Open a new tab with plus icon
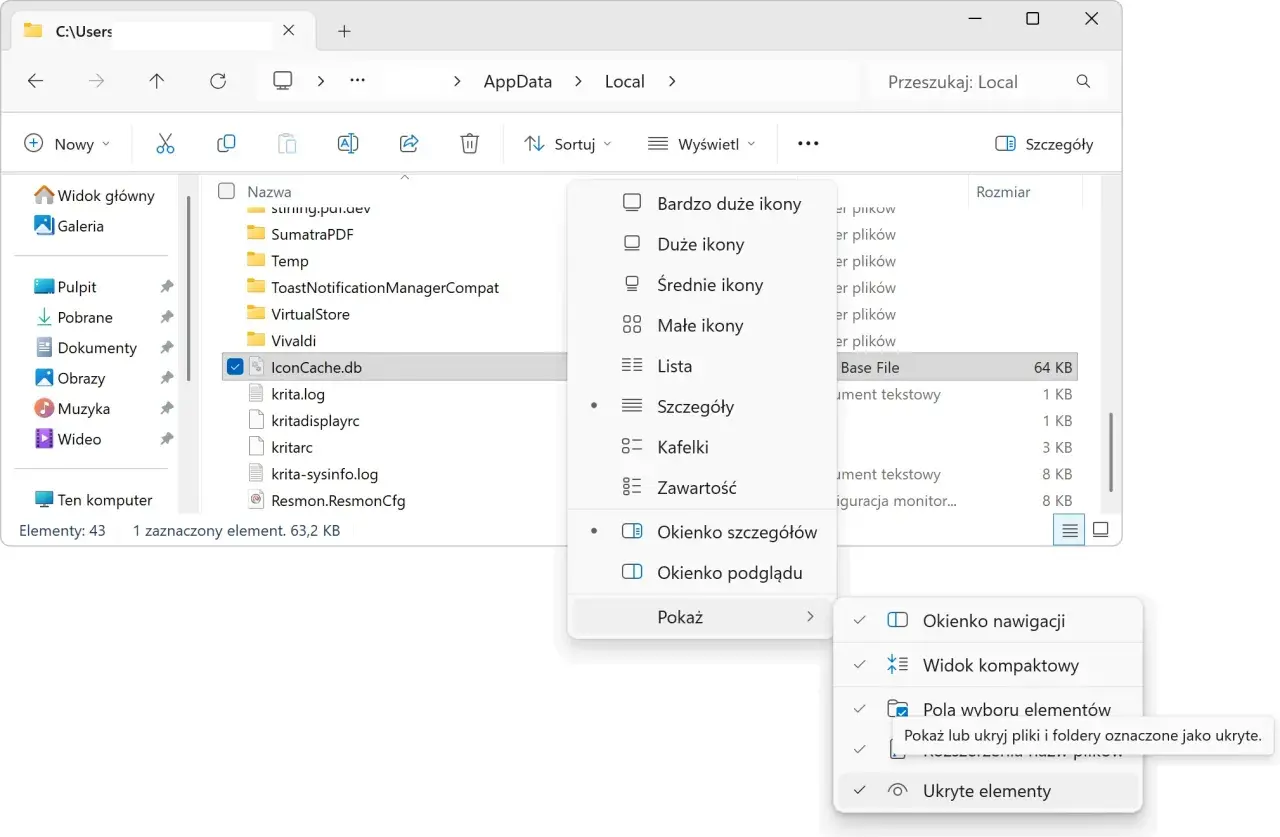This screenshot has width=1280, height=837. coord(344,31)
